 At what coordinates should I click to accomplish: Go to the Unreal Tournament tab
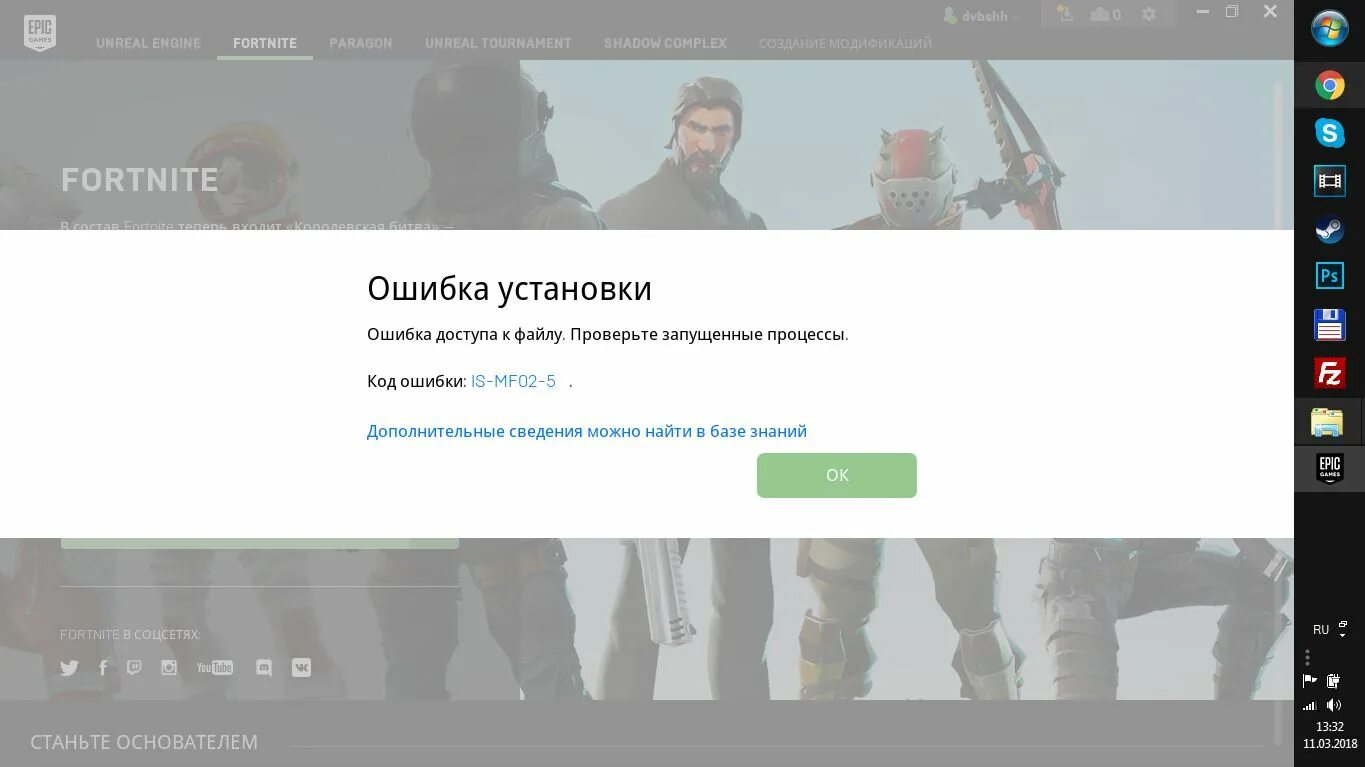pyautogui.click(x=498, y=43)
